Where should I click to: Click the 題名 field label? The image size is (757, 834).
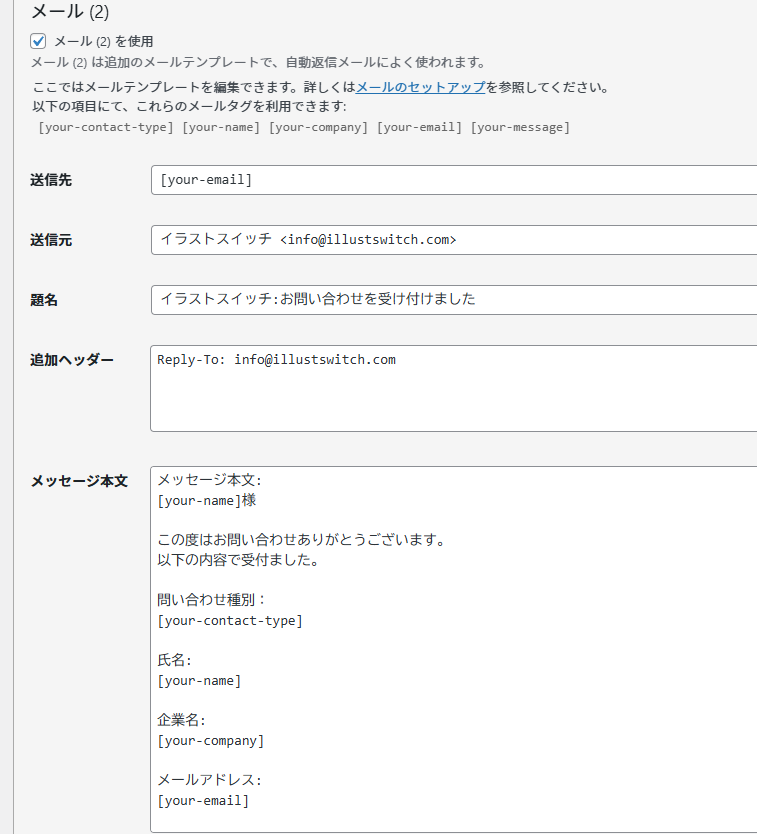[x=44, y=300]
